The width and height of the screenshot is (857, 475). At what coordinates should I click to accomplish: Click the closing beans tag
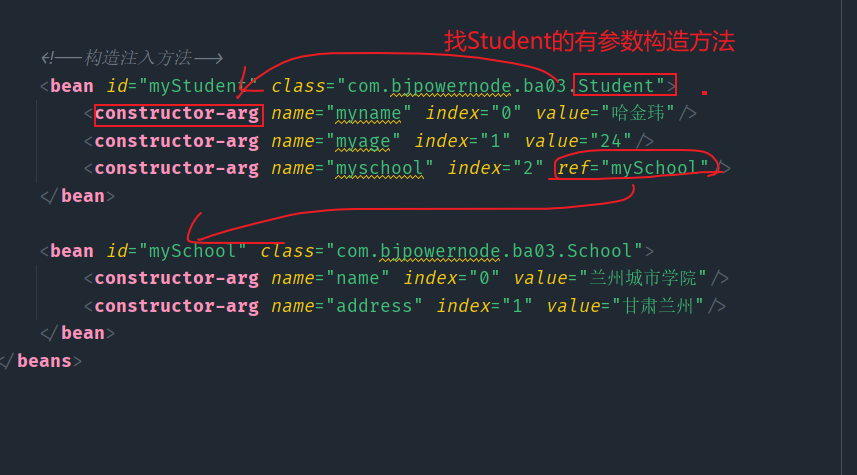(42, 361)
